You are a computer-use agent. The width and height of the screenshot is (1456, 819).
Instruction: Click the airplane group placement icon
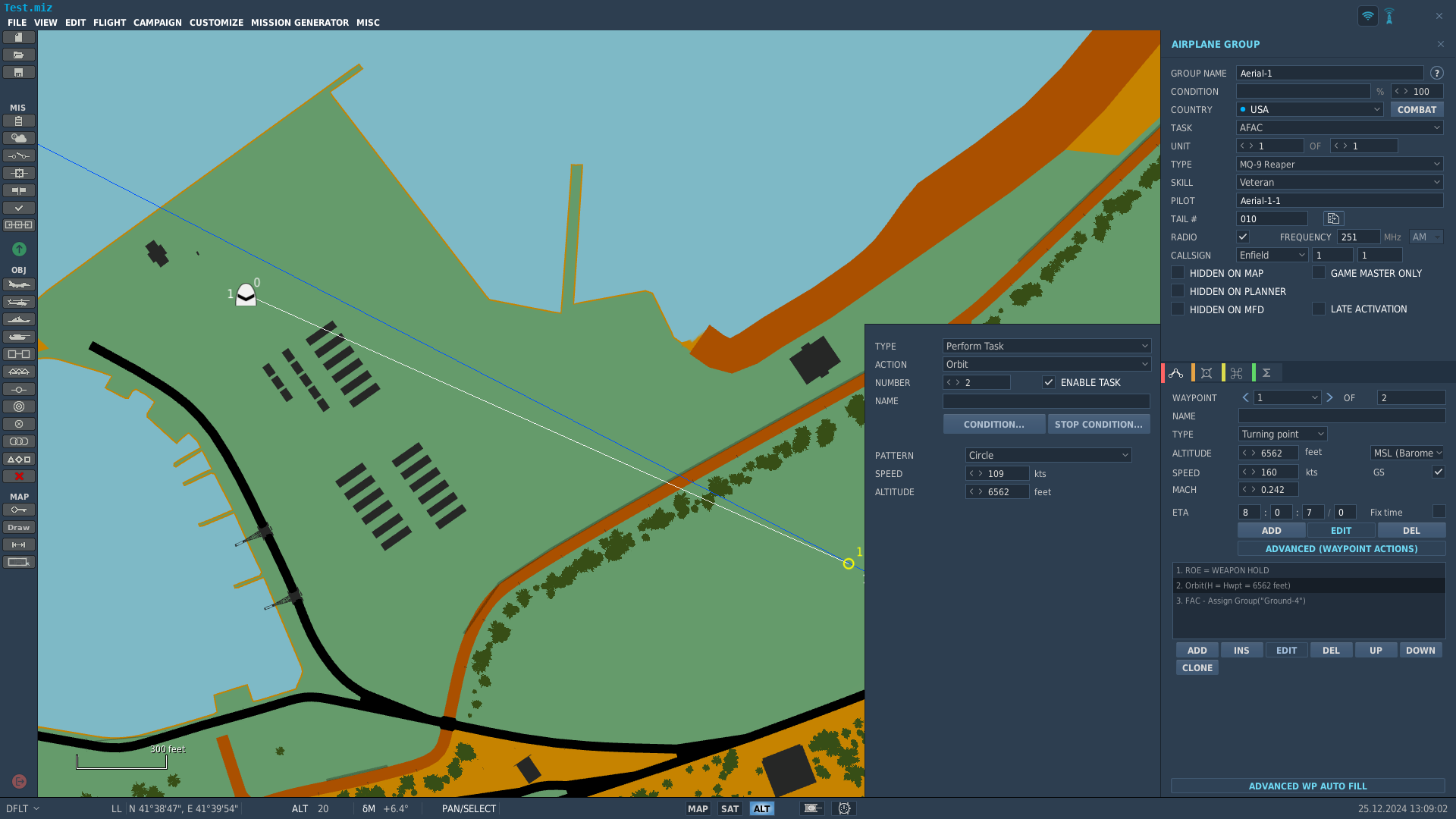tap(19, 284)
